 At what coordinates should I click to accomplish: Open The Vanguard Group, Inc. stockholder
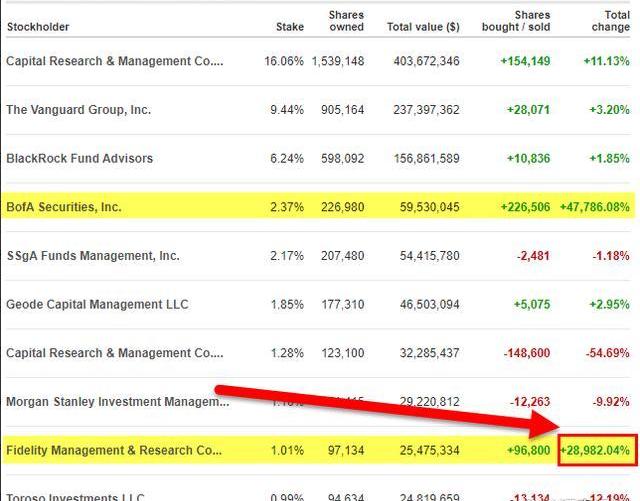pos(78,110)
